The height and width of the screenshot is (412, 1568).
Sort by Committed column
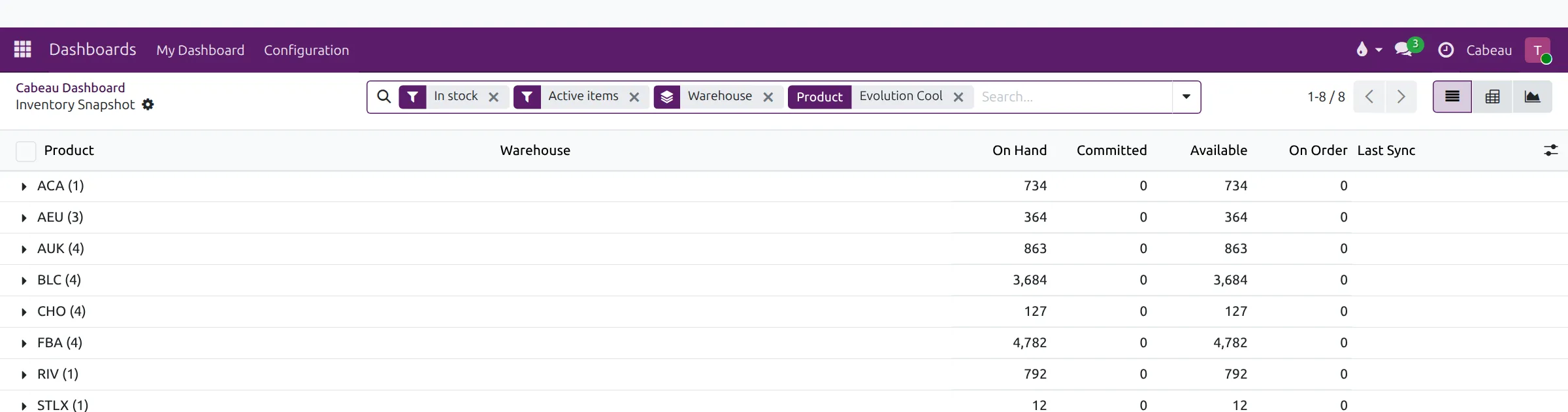point(1112,150)
